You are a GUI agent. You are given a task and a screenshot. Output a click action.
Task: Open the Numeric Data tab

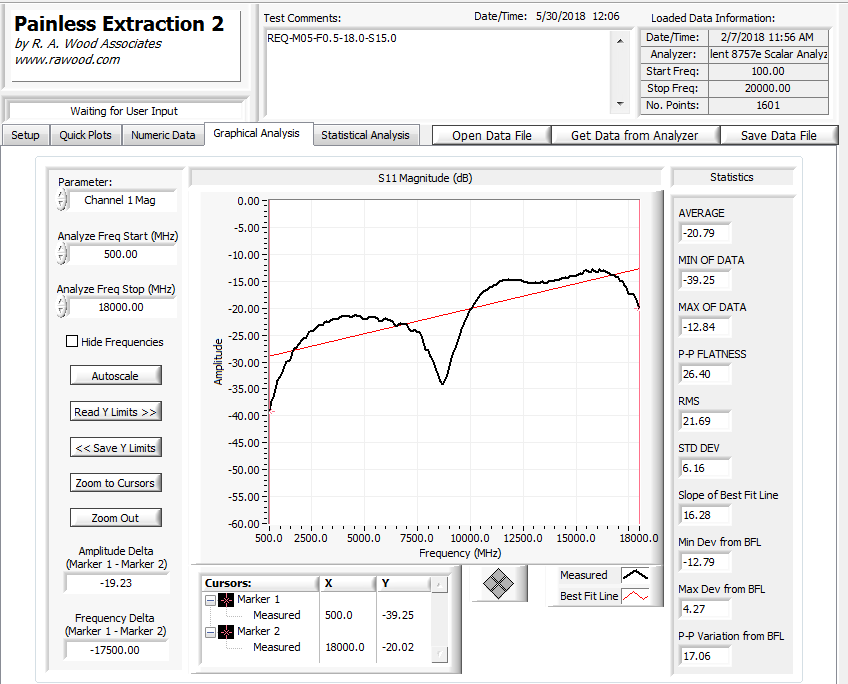(163, 135)
